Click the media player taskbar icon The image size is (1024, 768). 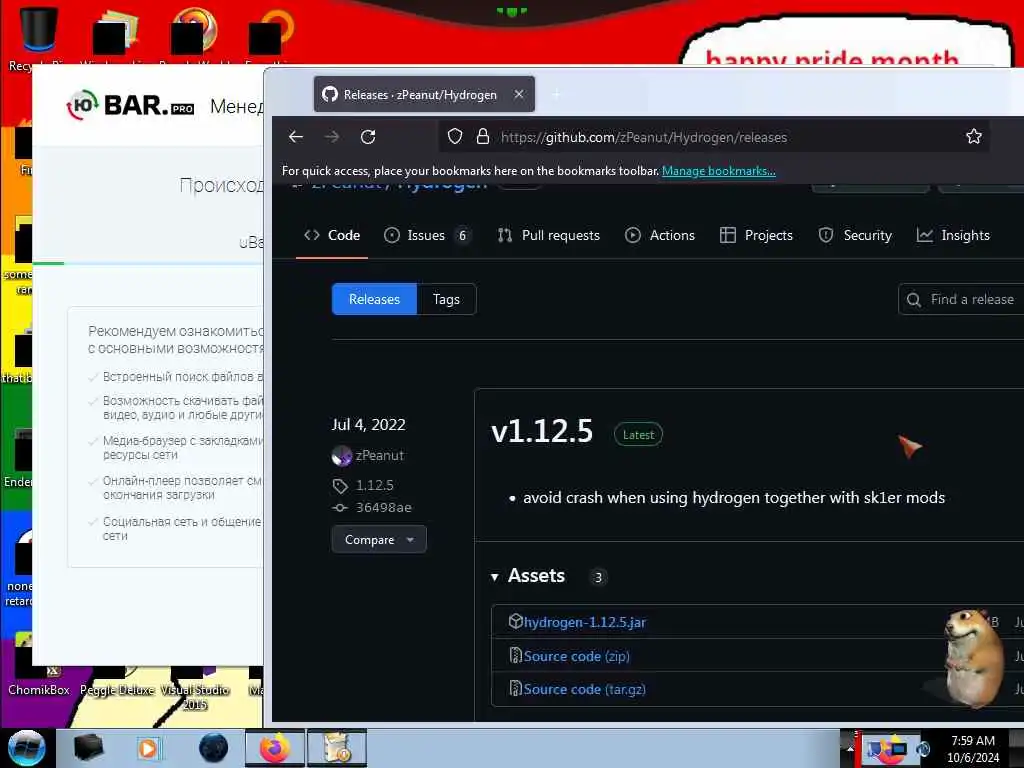click(x=148, y=748)
